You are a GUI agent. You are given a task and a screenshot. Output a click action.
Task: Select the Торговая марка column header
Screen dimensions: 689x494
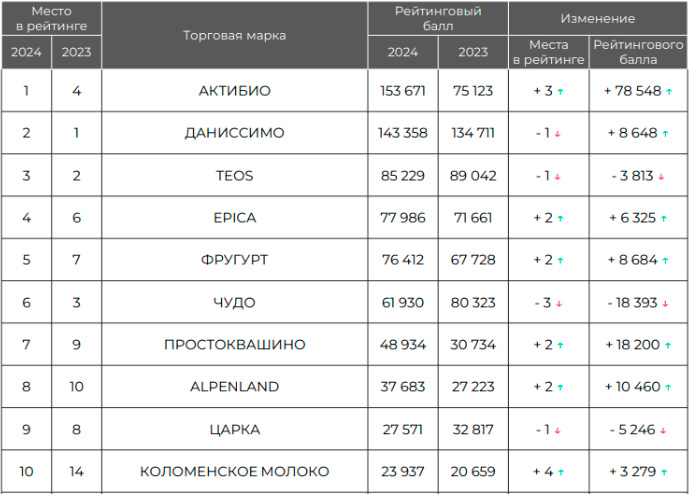pyautogui.click(x=235, y=35)
